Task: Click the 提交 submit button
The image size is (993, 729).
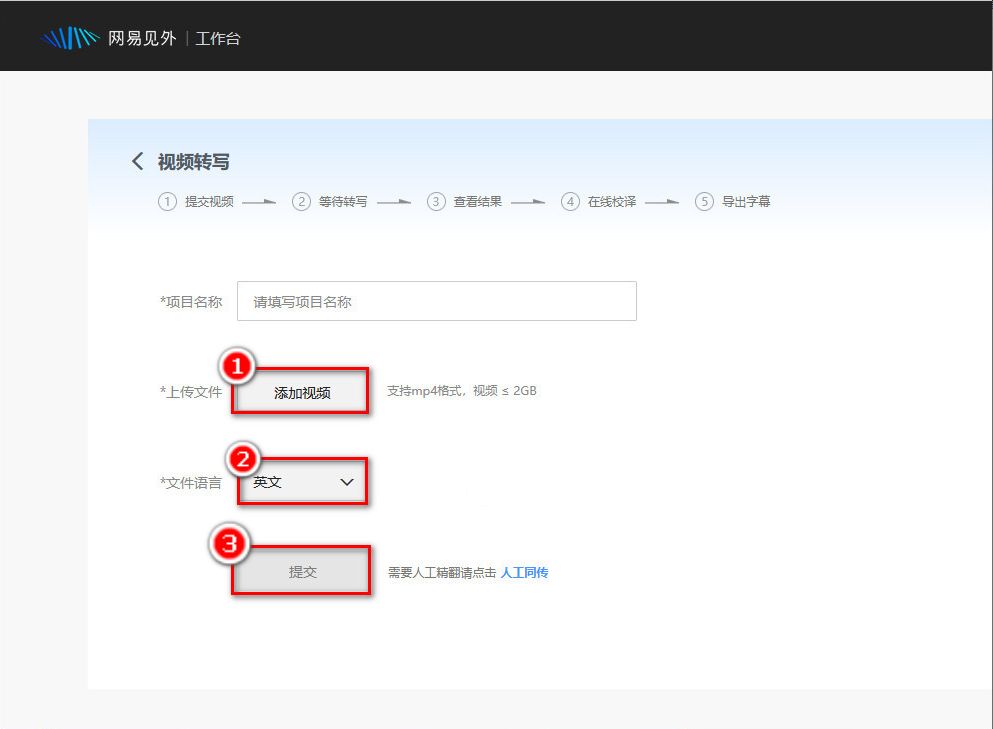Action: pyautogui.click(x=301, y=571)
